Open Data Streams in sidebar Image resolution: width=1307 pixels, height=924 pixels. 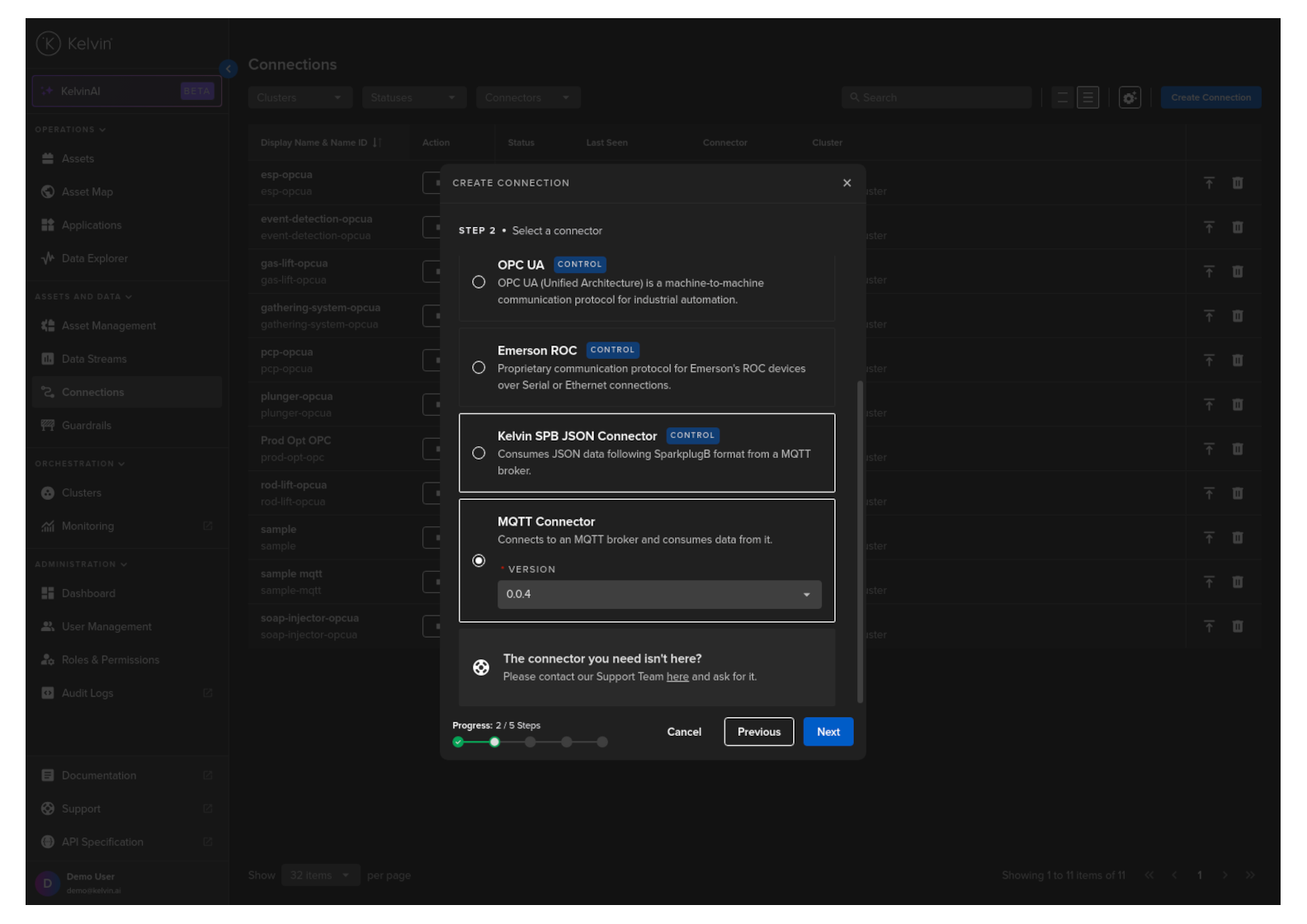pos(94,359)
